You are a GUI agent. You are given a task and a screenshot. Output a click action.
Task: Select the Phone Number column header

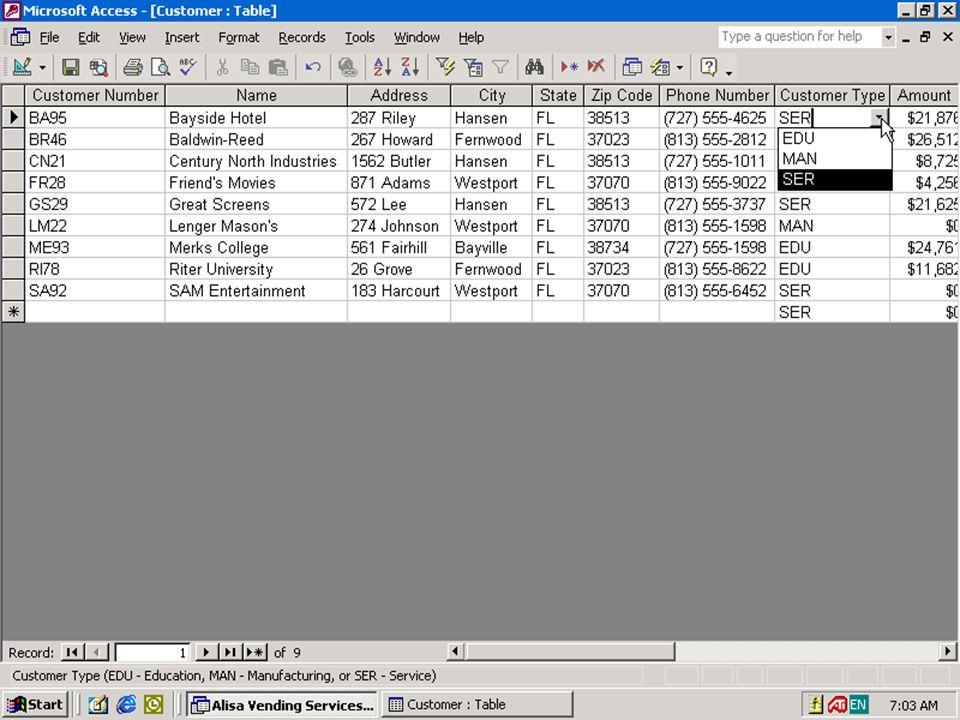[717, 96]
